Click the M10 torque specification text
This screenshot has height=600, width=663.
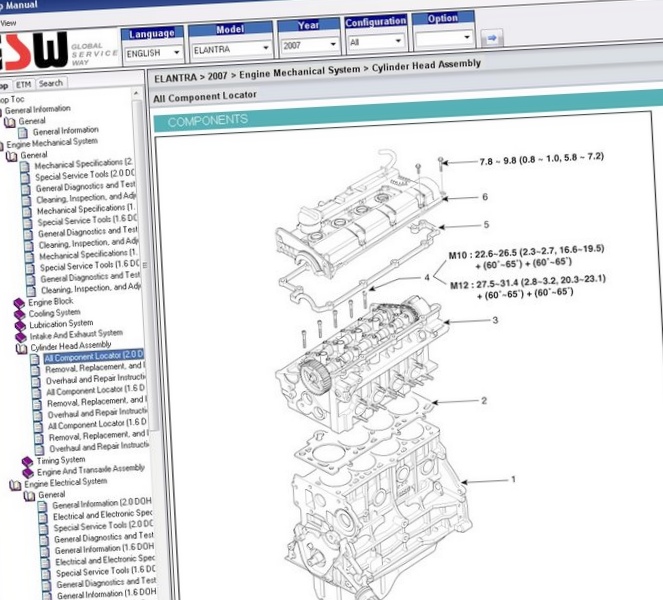pyautogui.click(x=526, y=257)
